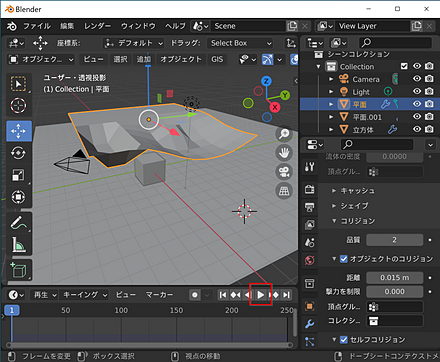Select the Rotate tool
This screenshot has width=440, height=362.
pos(19,153)
